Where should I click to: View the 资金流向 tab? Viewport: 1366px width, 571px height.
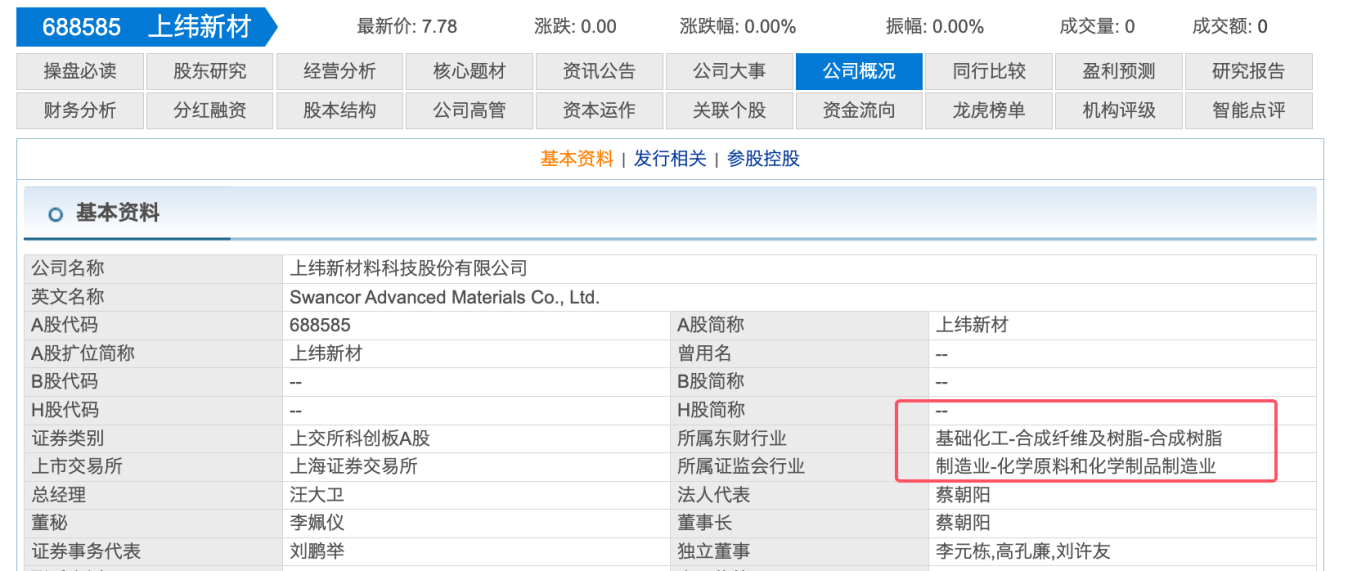pos(859,111)
